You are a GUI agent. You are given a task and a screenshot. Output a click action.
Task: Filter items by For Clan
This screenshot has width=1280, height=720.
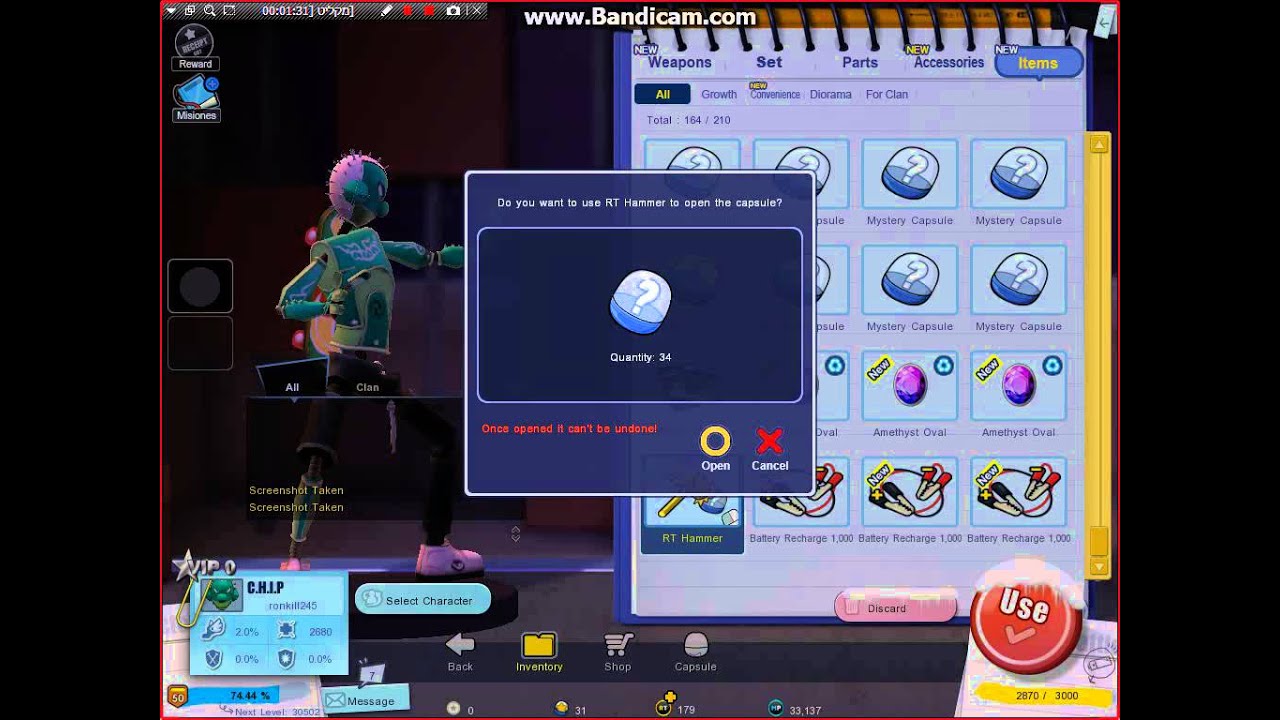(886, 94)
